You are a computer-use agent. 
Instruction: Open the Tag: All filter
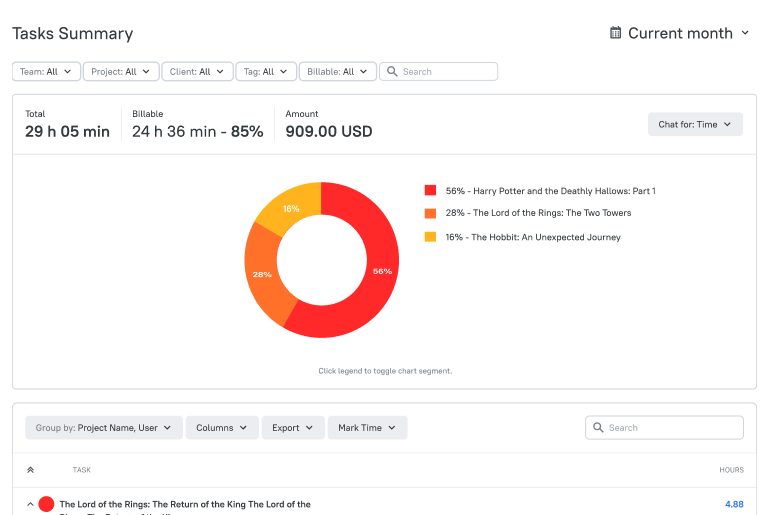click(x=266, y=72)
